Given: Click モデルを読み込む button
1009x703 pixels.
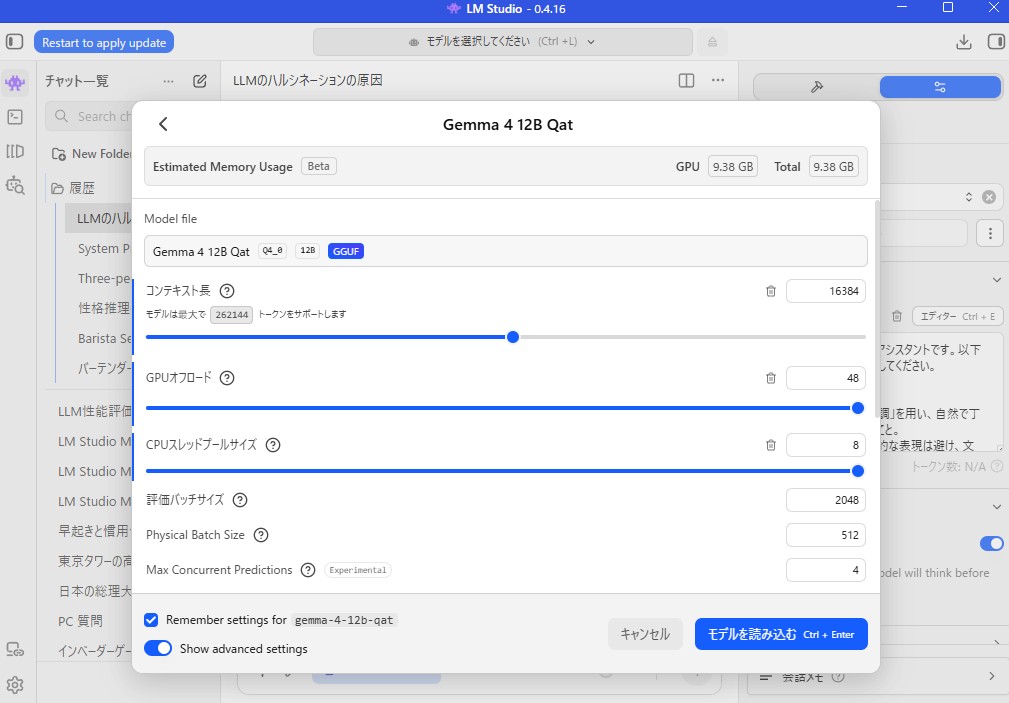Looking at the screenshot, I should [x=781, y=634].
